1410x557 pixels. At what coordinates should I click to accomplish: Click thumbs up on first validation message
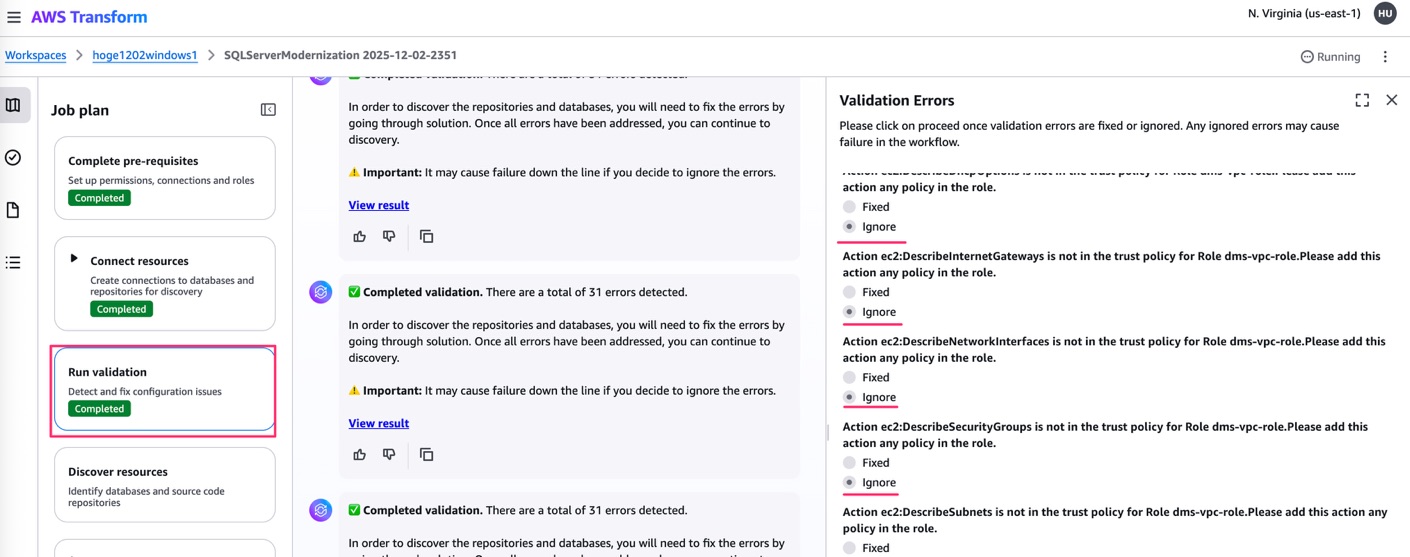pos(360,237)
